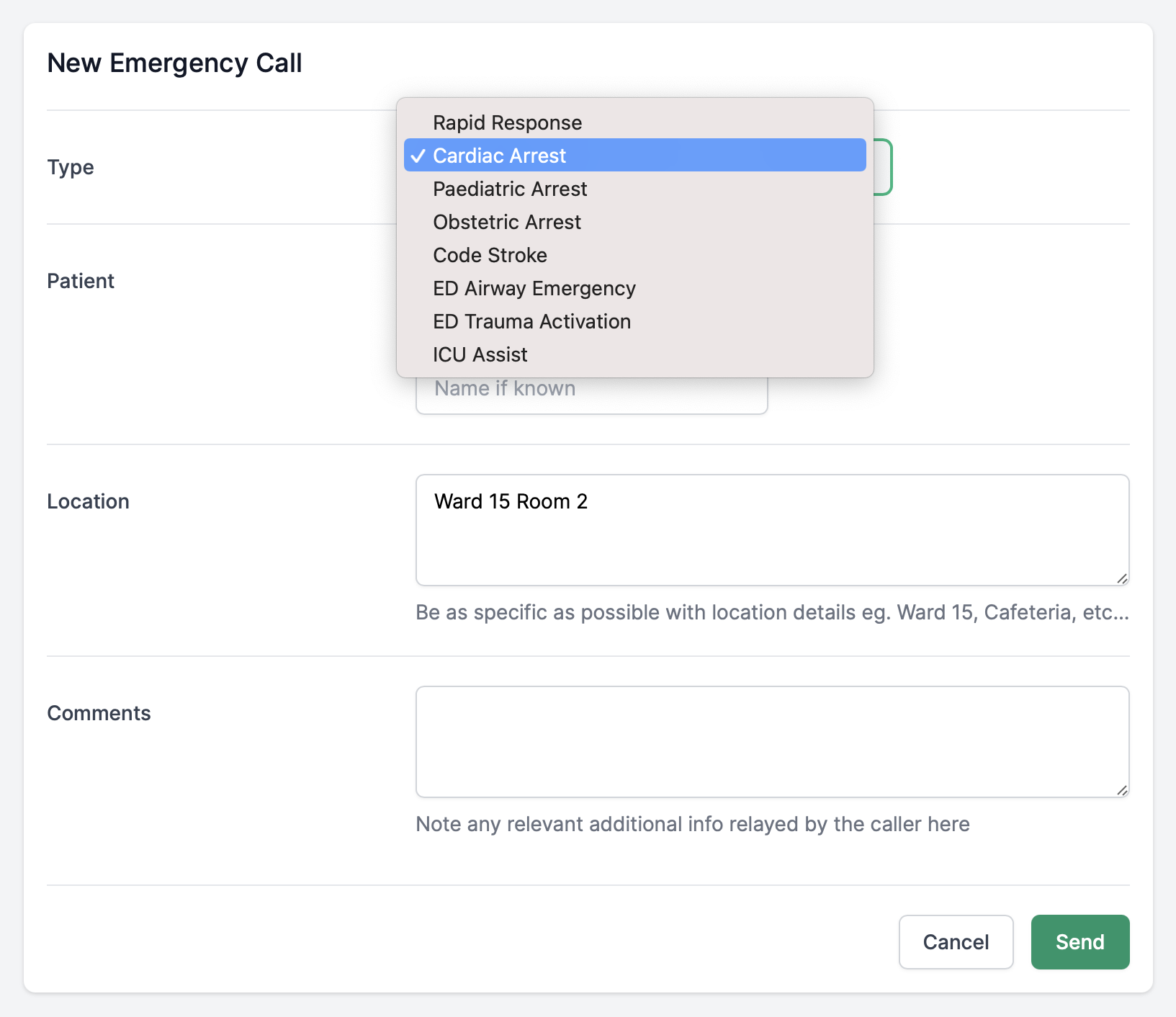Select Rapid Response from the type list
The height and width of the screenshot is (1017, 1176).
507,122
